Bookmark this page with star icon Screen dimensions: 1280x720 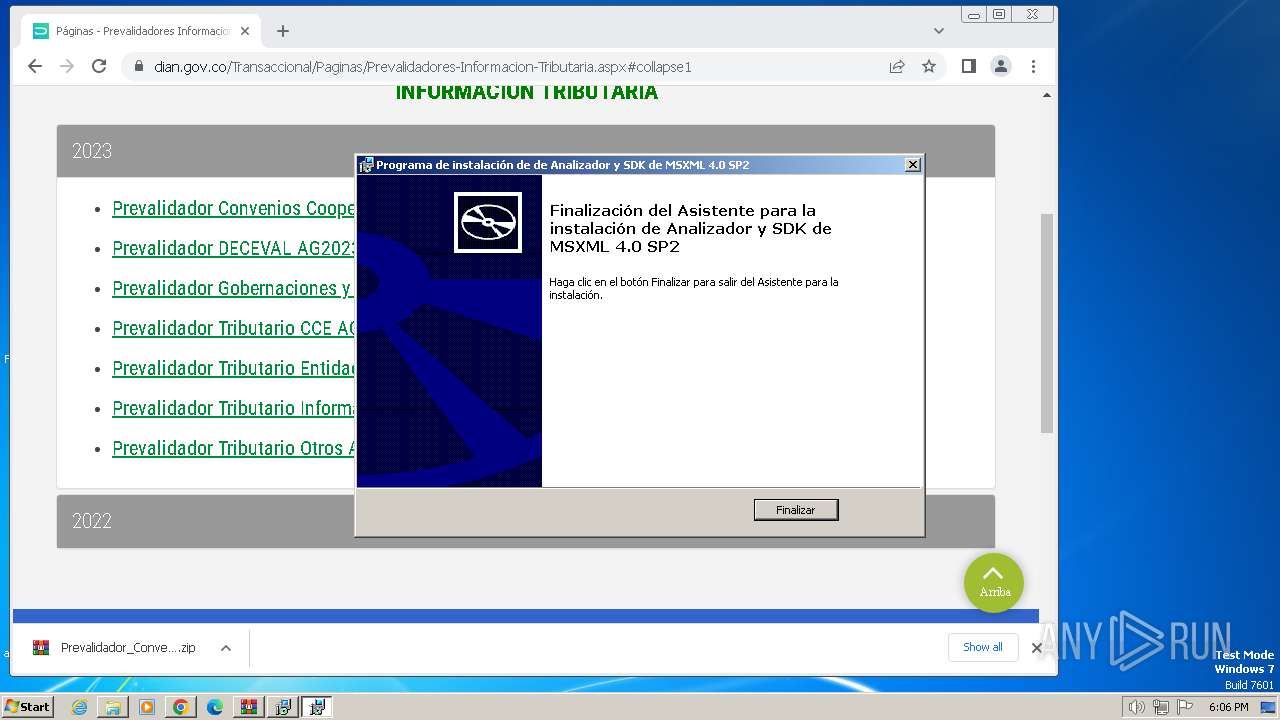929,66
